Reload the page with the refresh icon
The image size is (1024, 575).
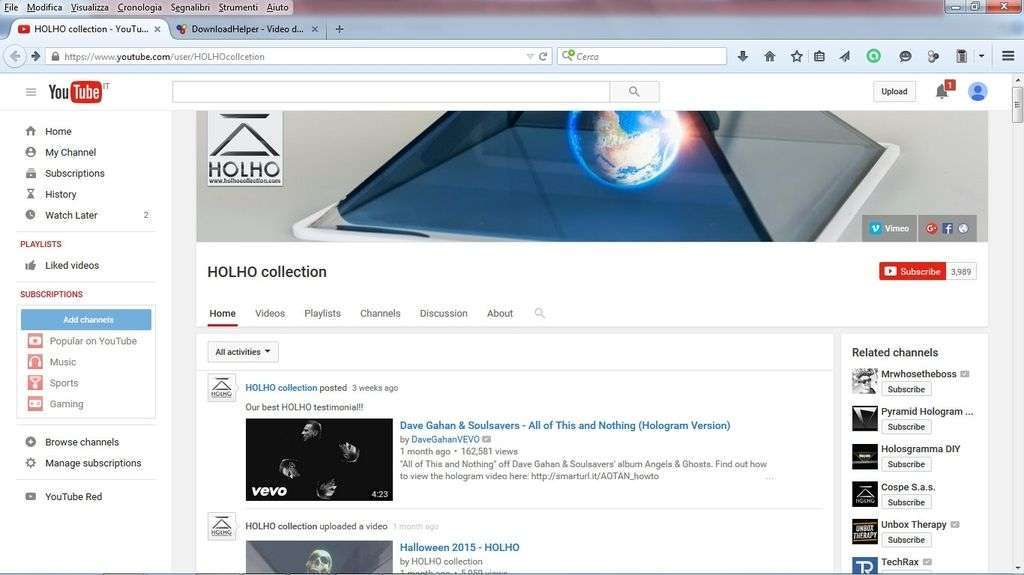tap(543, 56)
